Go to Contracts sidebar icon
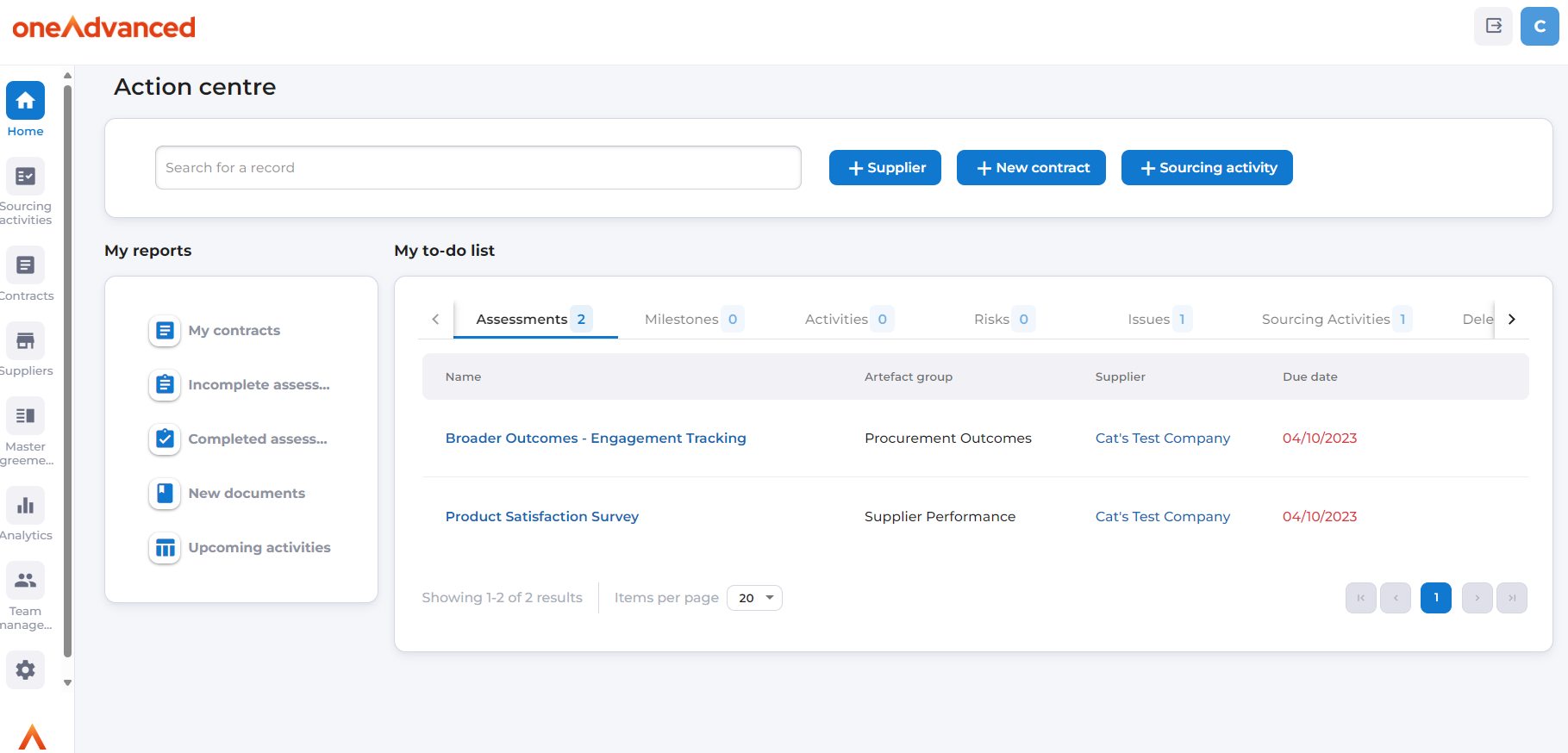The image size is (1568, 753). point(26,265)
